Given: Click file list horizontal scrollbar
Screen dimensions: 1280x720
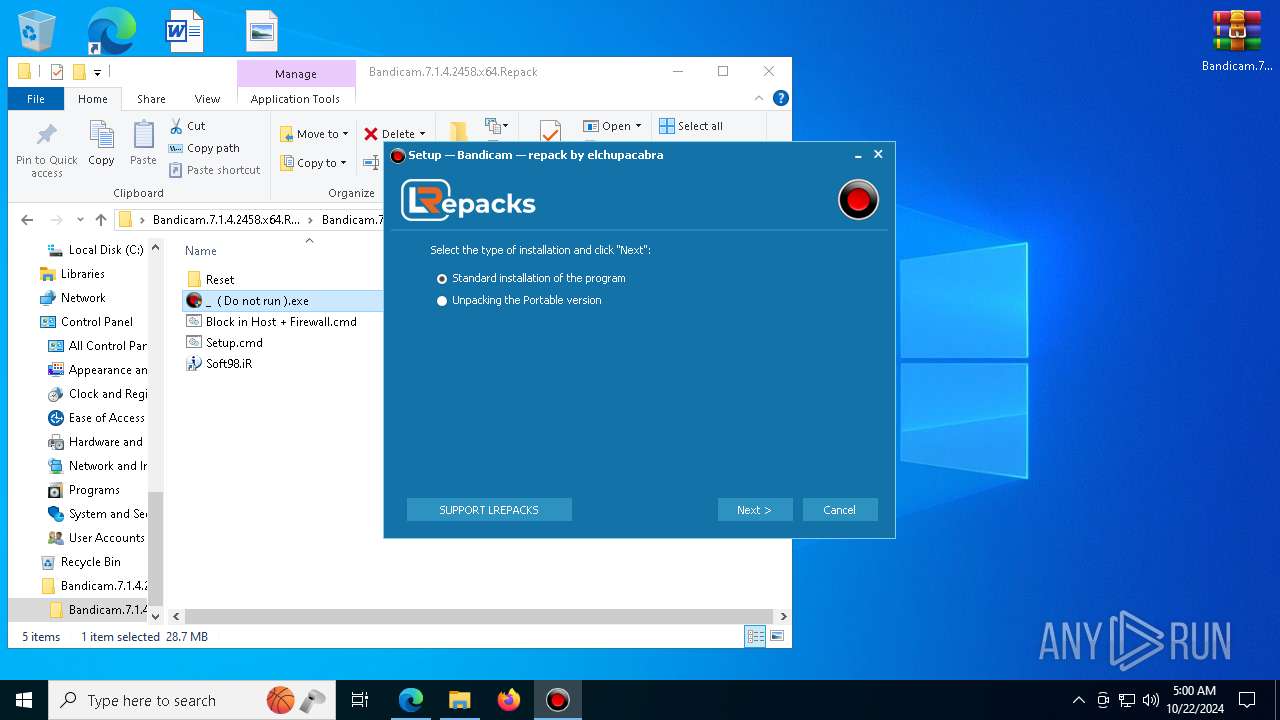Looking at the screenshot, I should pos(477,617).
